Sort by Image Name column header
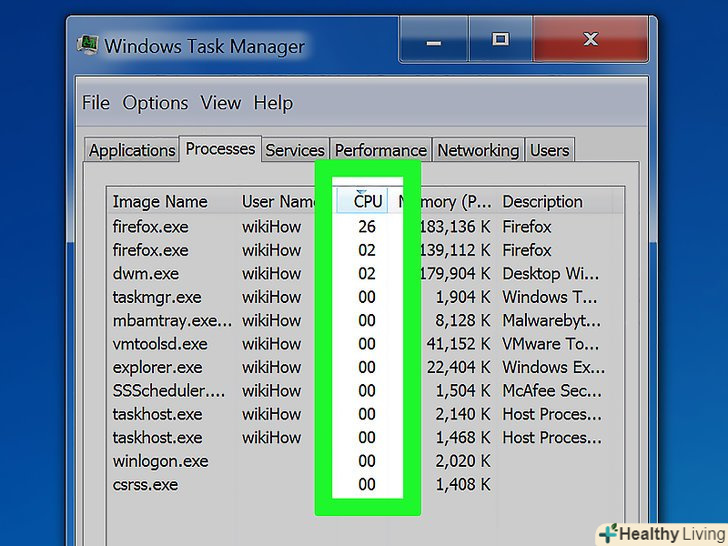This screenshot has height=546, width=728. point(160,202)
